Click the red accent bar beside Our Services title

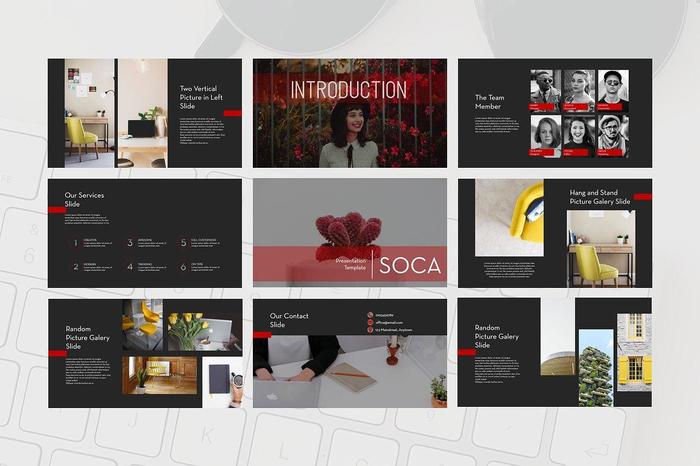[56, 210]
